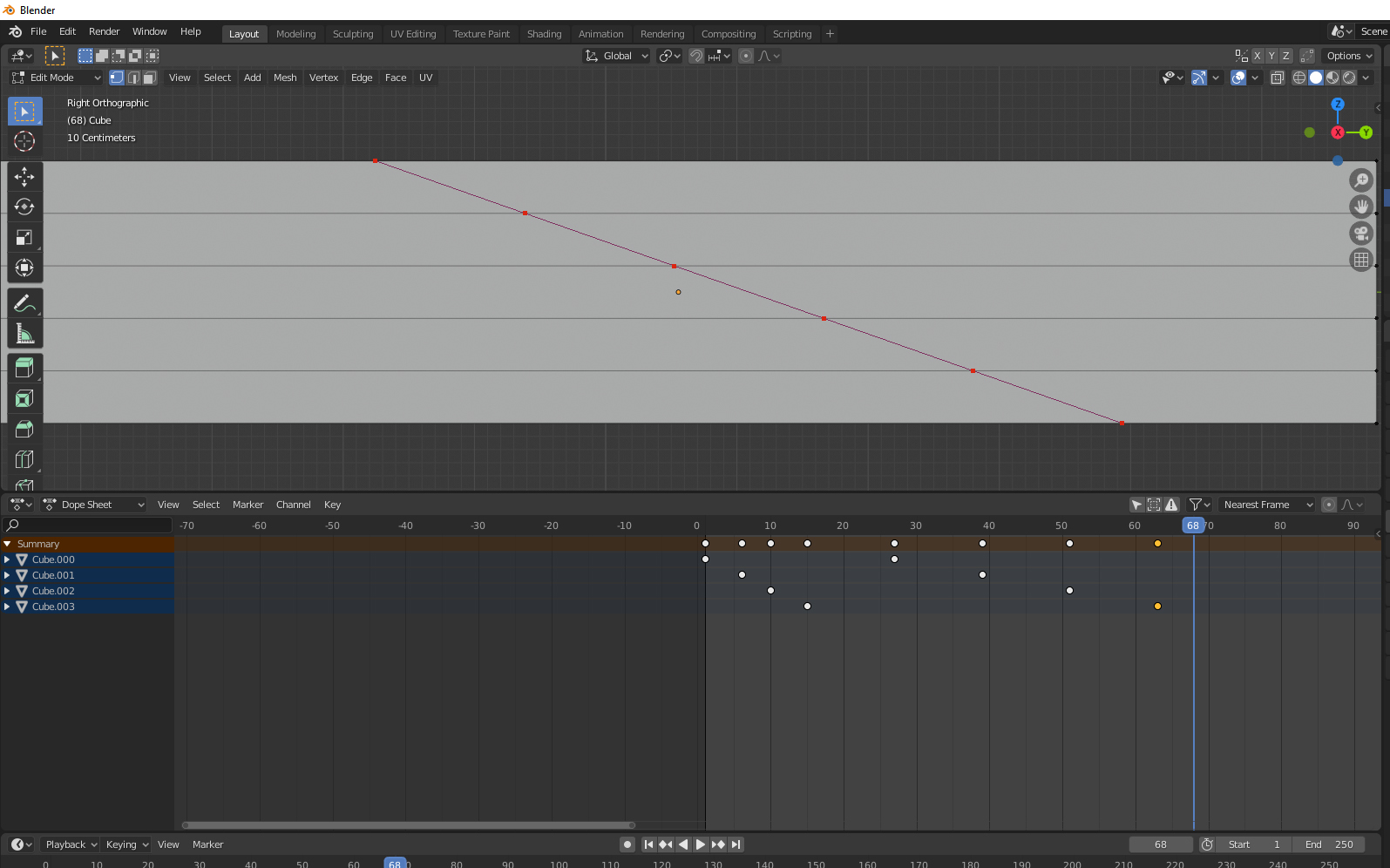Select the Move tool in the toolbar
Screen dimensions: 1390x868
(24, 177)
